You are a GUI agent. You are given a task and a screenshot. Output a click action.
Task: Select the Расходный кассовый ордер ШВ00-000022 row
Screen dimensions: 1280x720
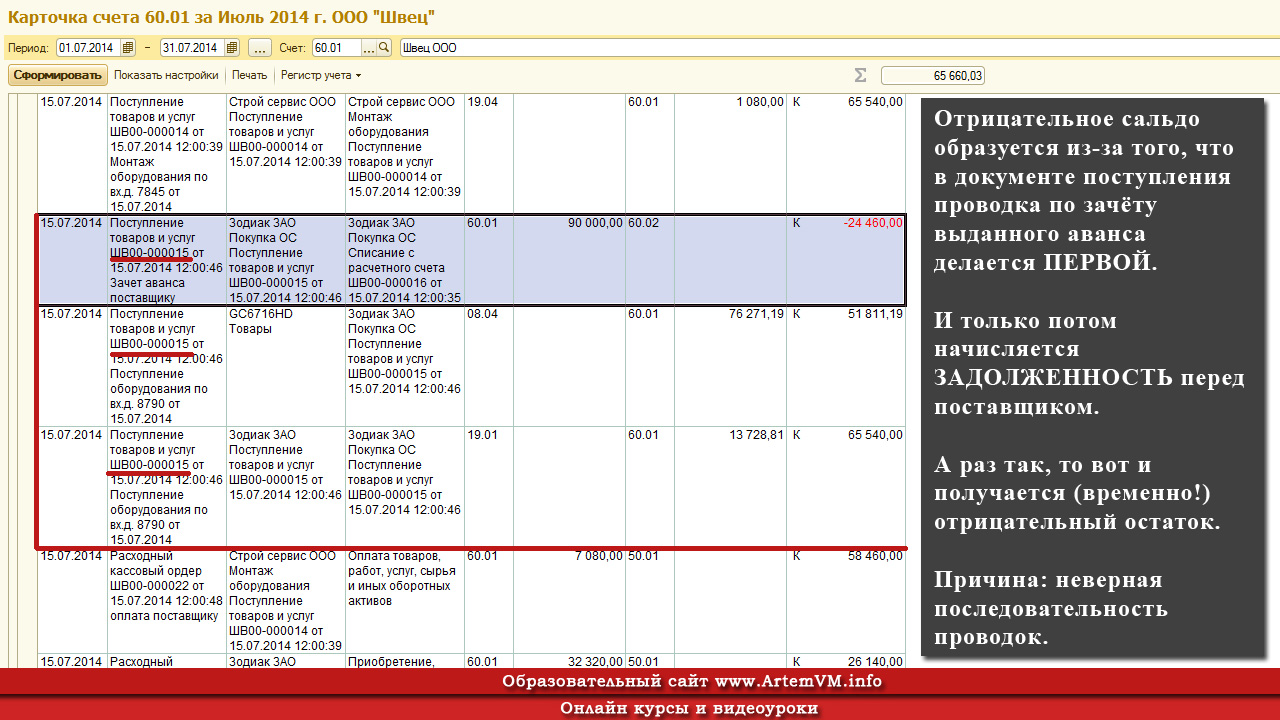point(470,600)
